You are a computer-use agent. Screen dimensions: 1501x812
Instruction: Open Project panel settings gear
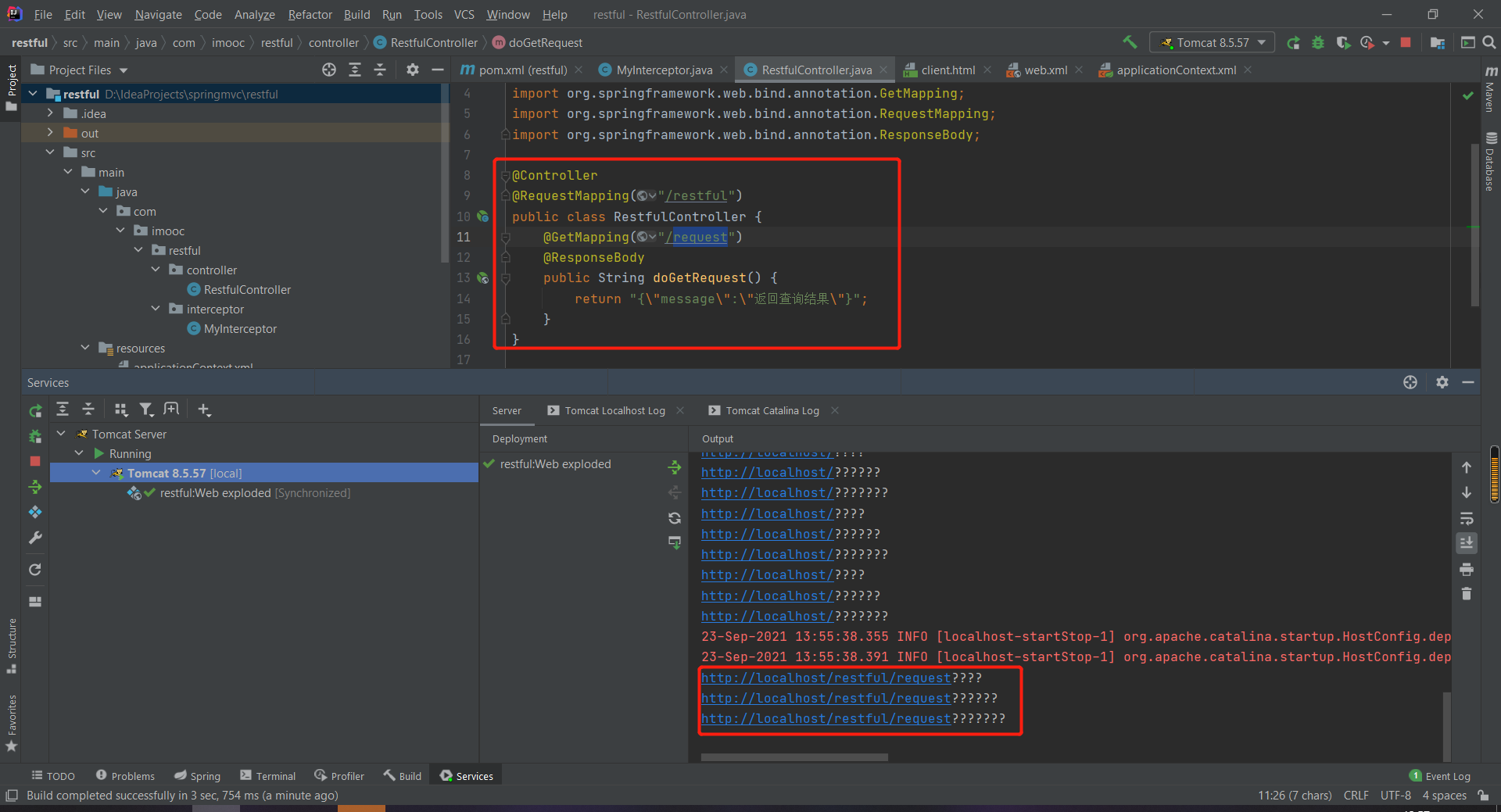pyautogui.click(x=413, y=70)
